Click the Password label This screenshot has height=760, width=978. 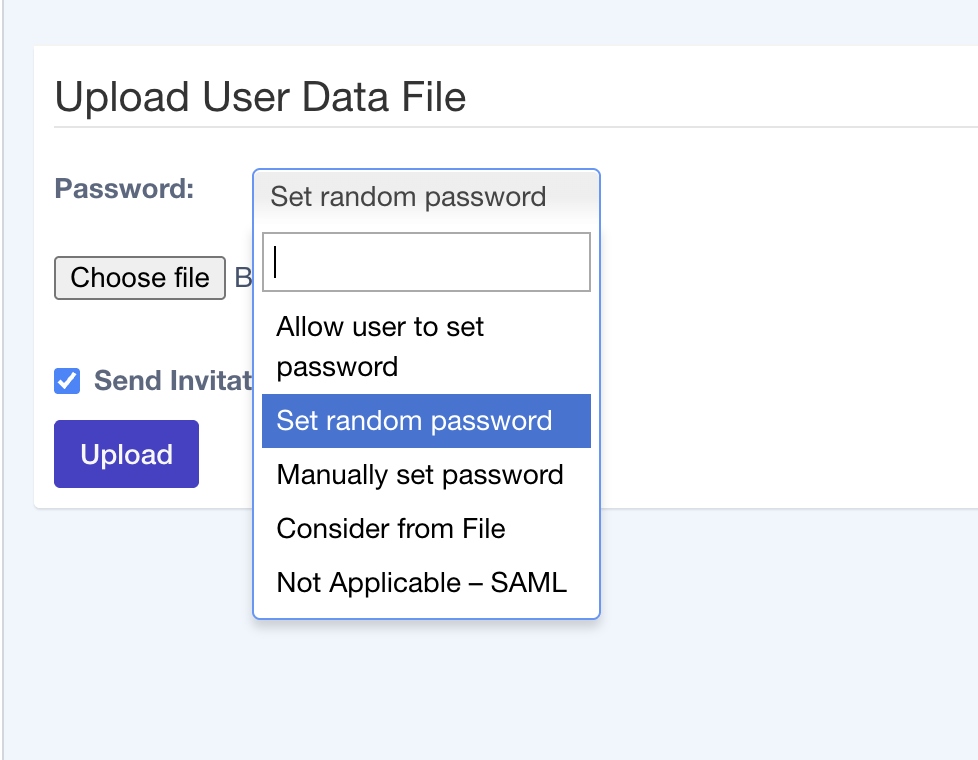[124, 188]
